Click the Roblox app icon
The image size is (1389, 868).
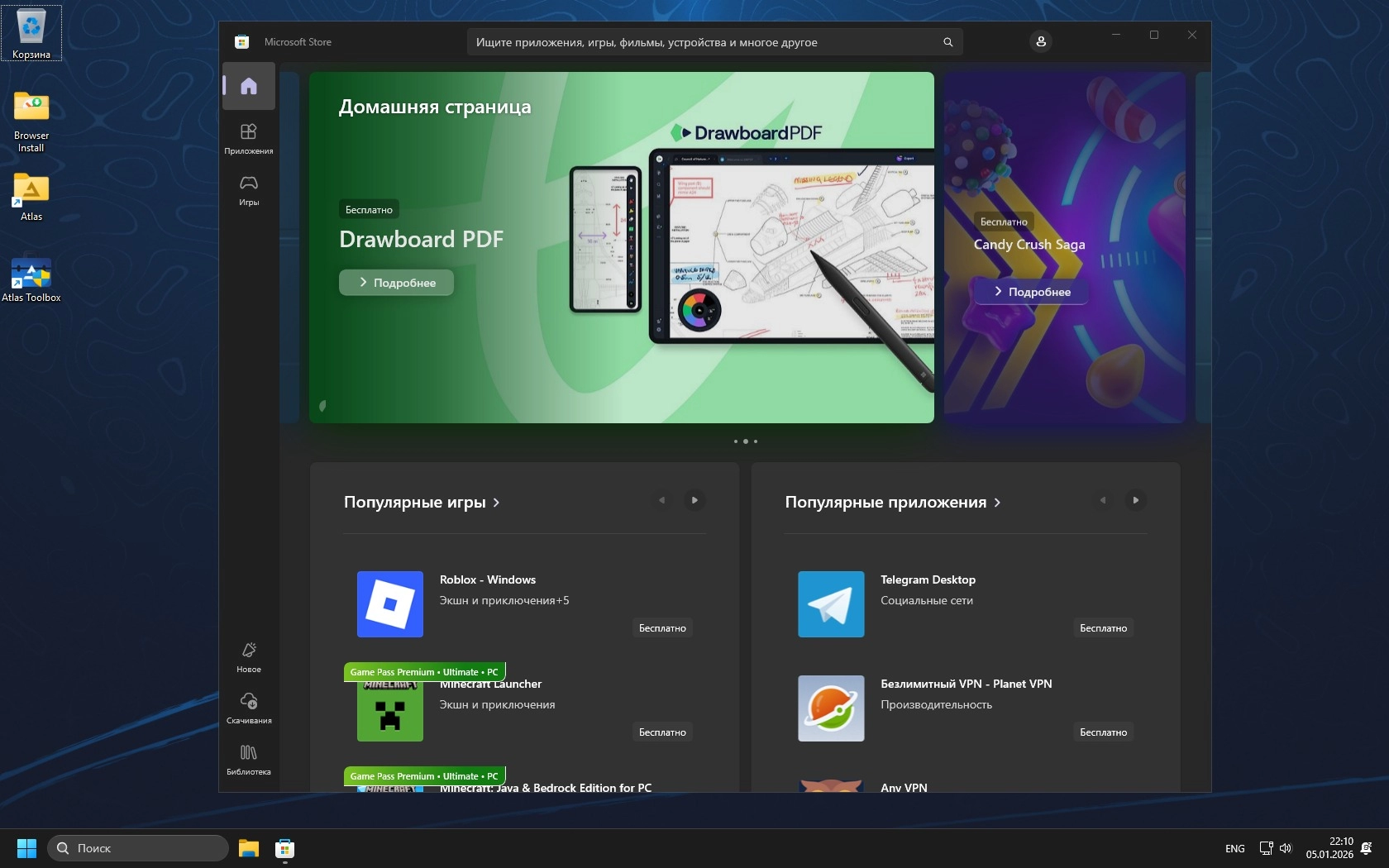pos(390,604)
